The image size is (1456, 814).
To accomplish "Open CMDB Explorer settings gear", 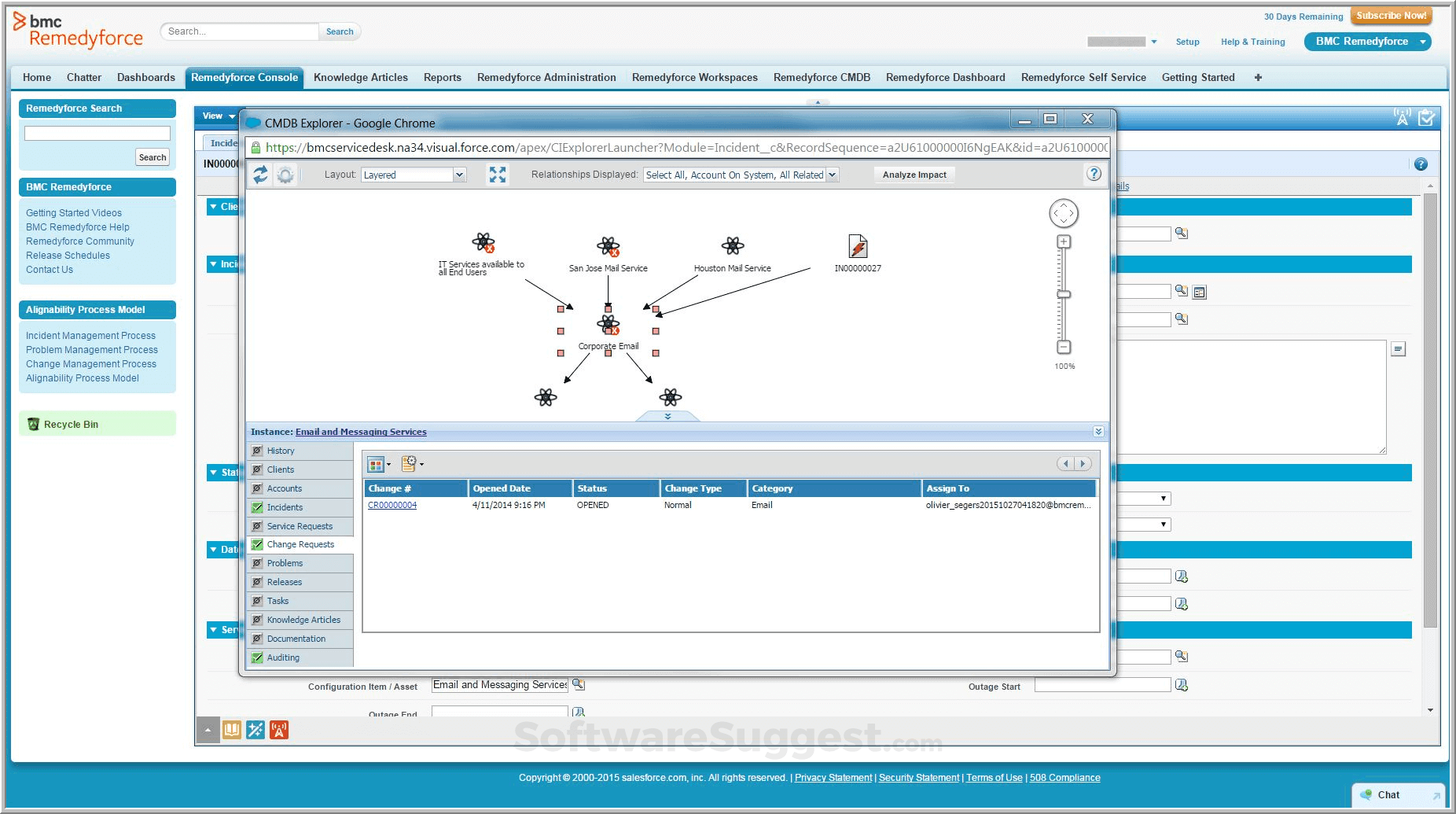I will [285, 175].
